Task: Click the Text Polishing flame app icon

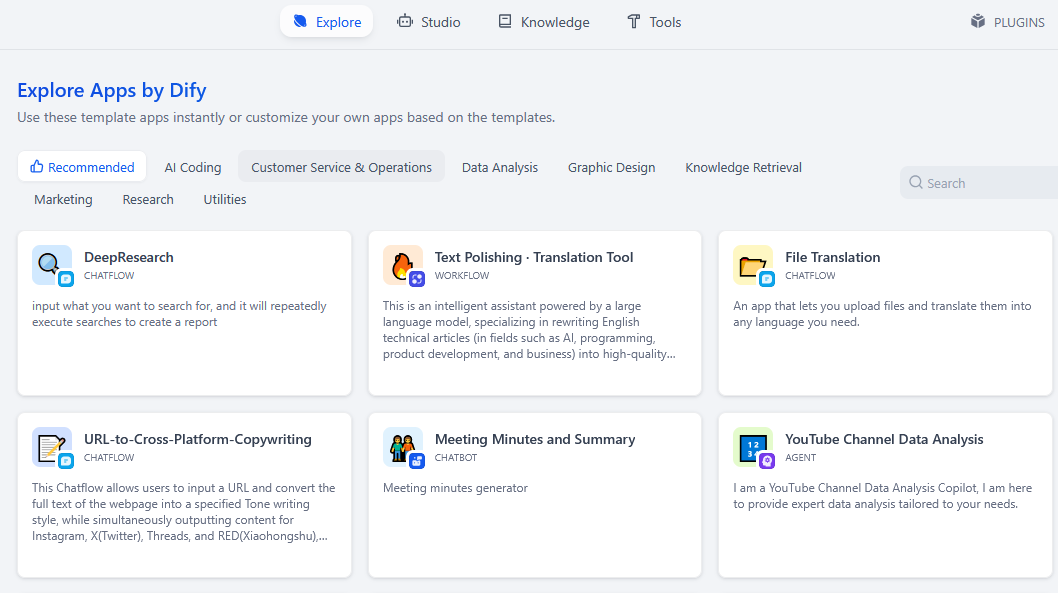Action: click(x=403, y=265)
